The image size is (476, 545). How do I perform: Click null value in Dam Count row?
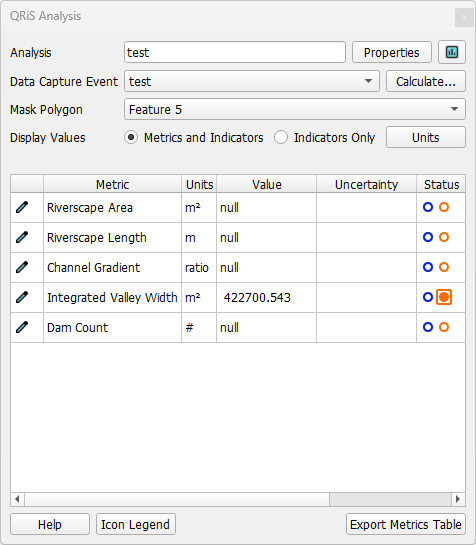point(267,327)
